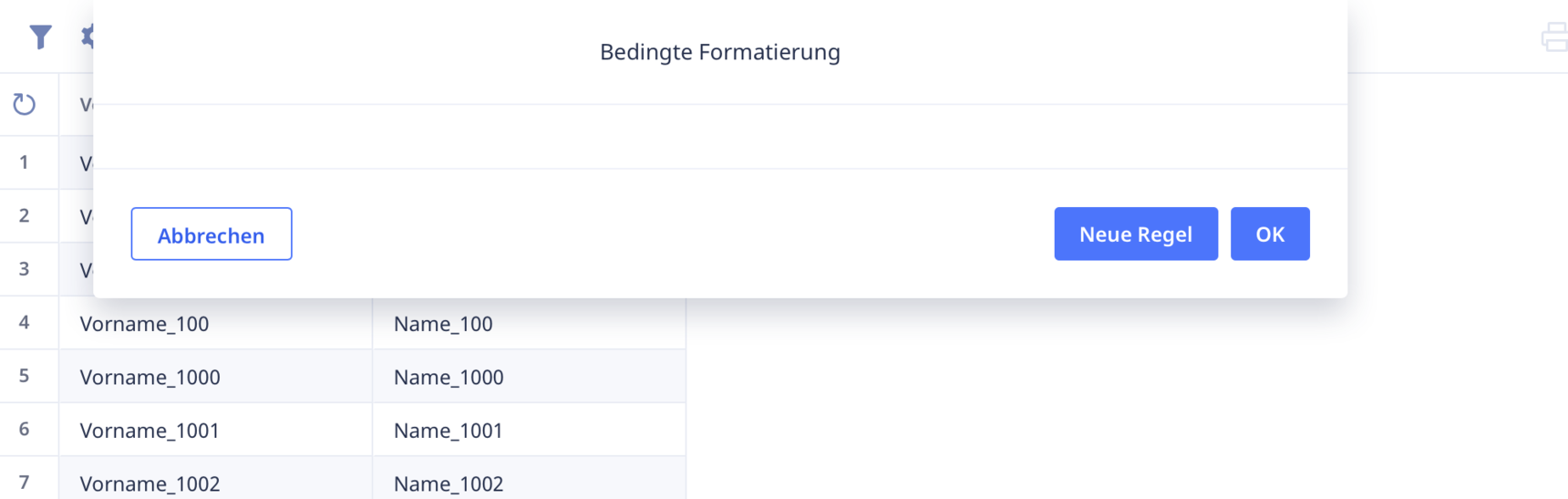This screenshot has height=499, width=1568.
Task: Click the partially hidden settings gear icon
Action: coord(87,36)
